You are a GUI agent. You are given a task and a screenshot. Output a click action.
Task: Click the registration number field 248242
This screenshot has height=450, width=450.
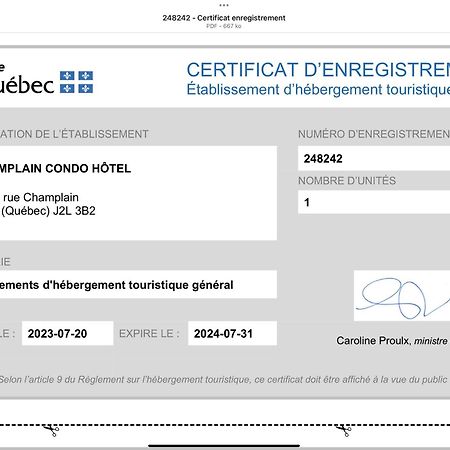point(374,158)
